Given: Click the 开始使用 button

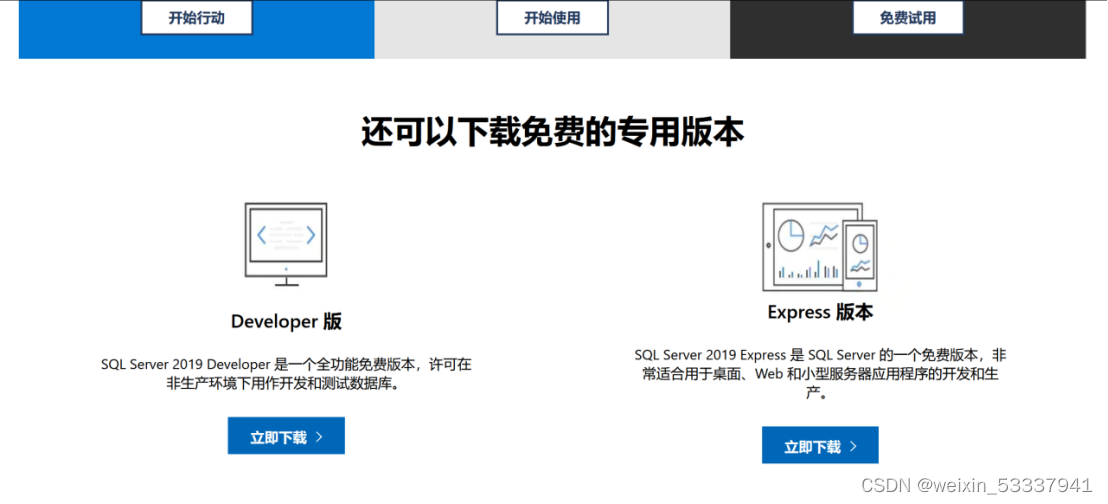Looking at the screenshot, I should [552, 18].
